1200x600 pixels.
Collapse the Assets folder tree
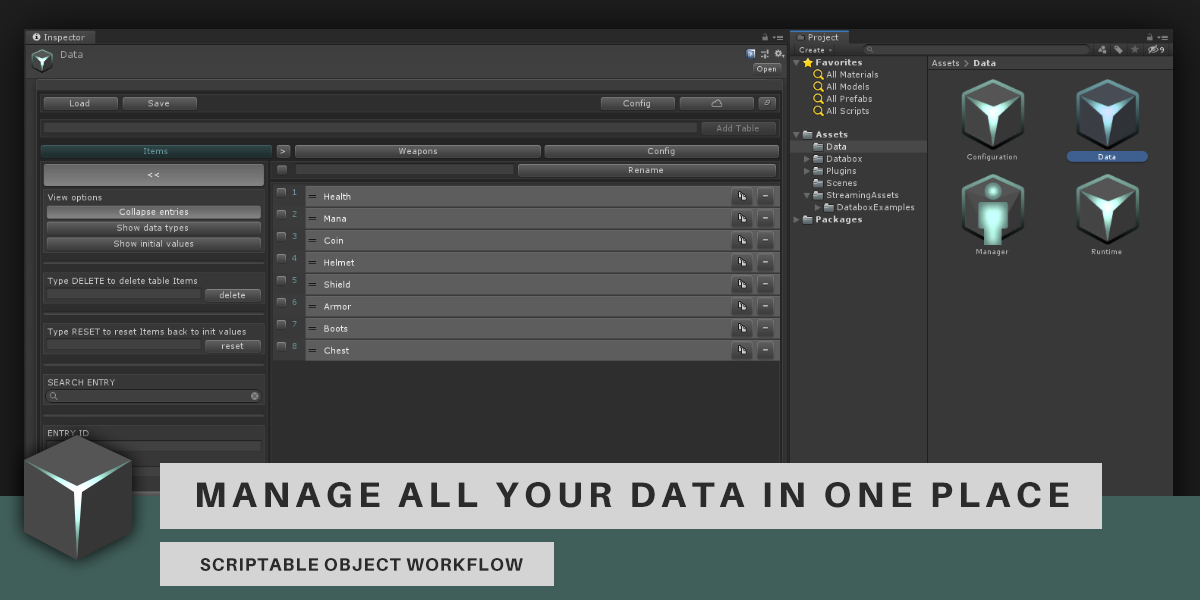[x=797, y=135]
